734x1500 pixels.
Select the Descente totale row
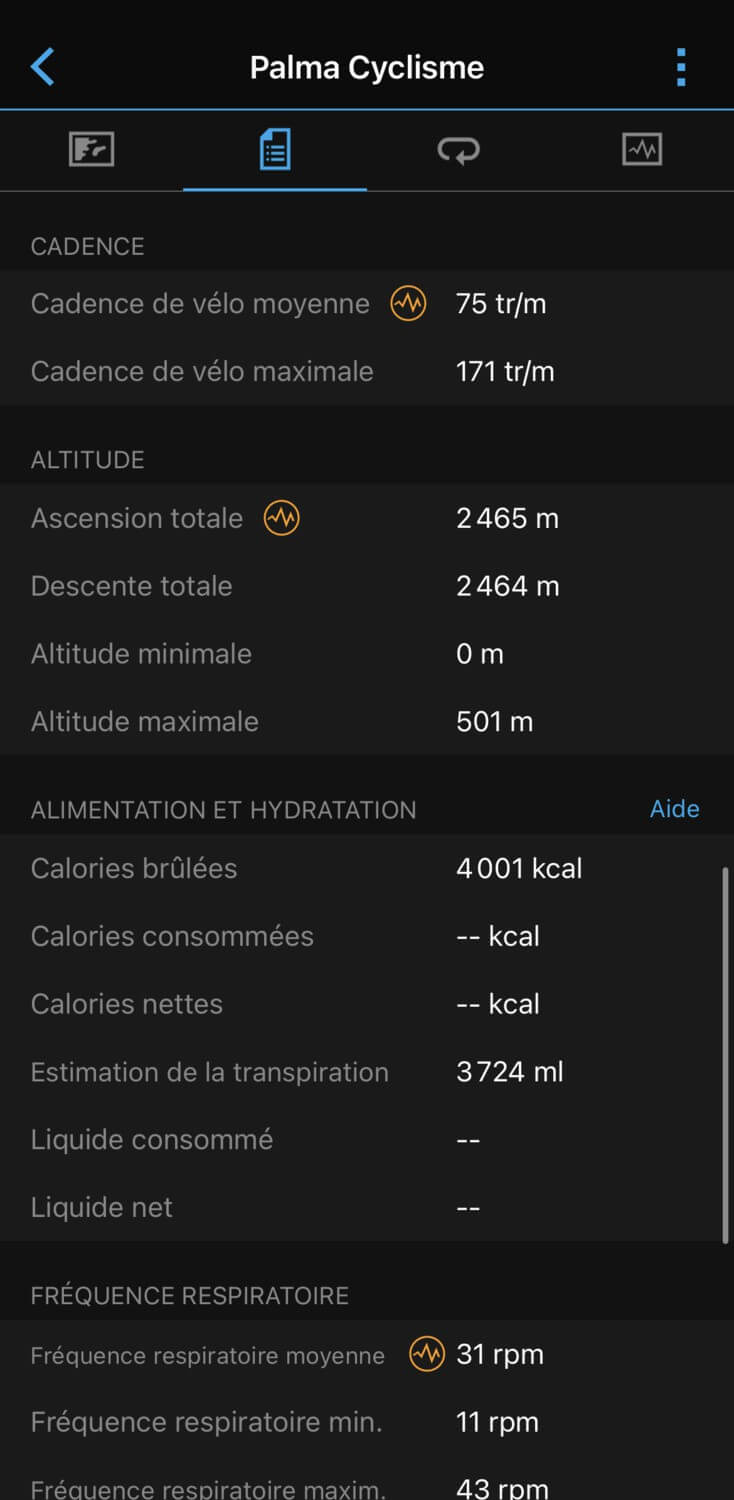click(360, 586)
